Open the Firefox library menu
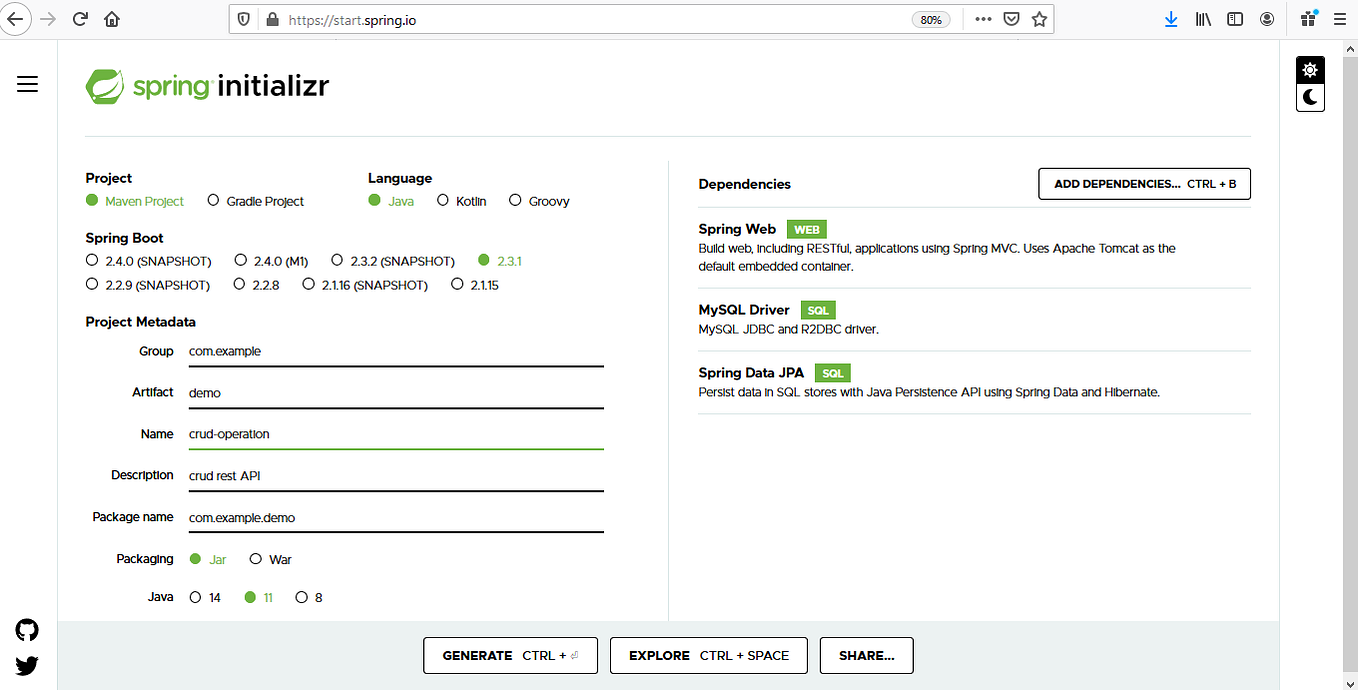 [x=1203, y=18]
